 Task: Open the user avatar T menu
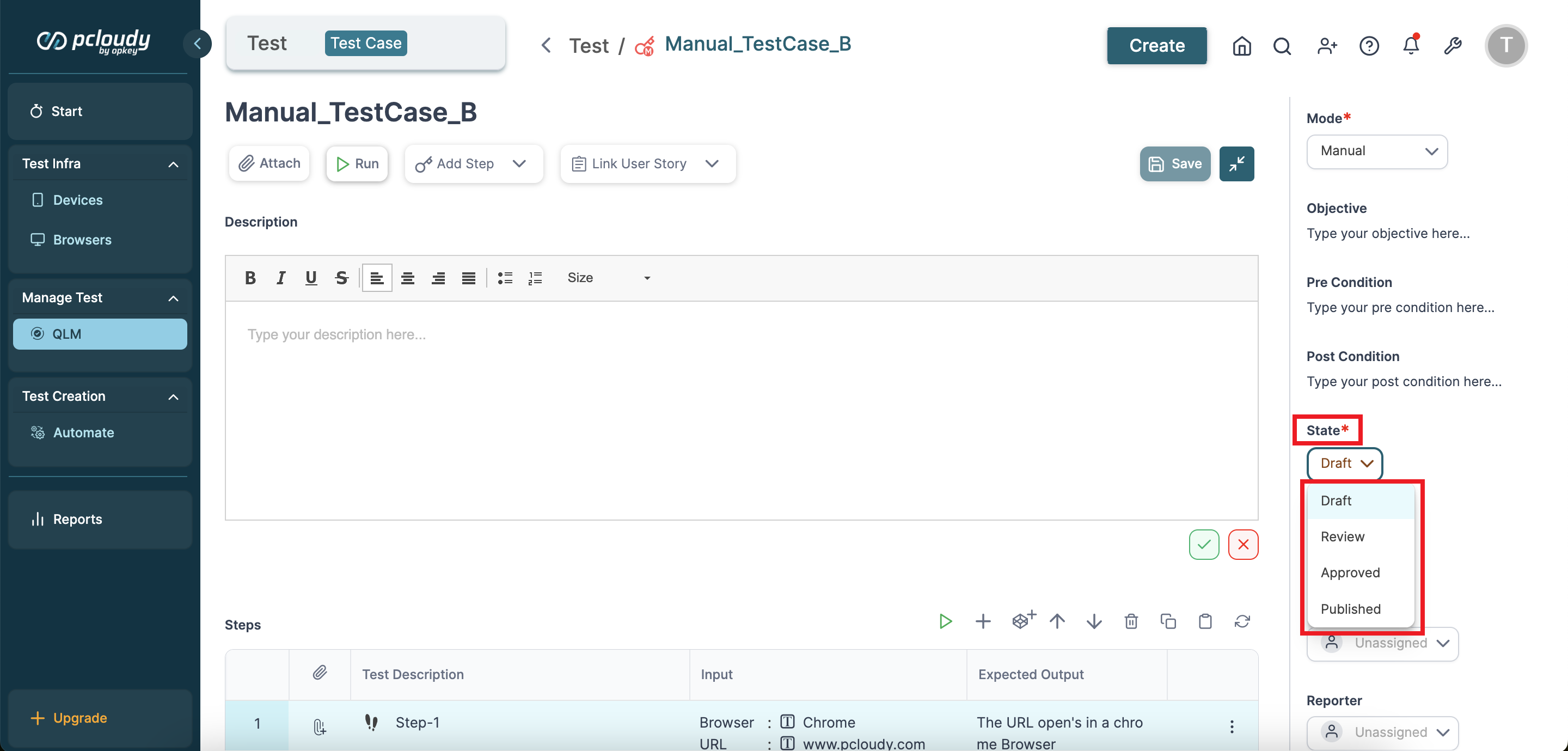pos(1506,46)
